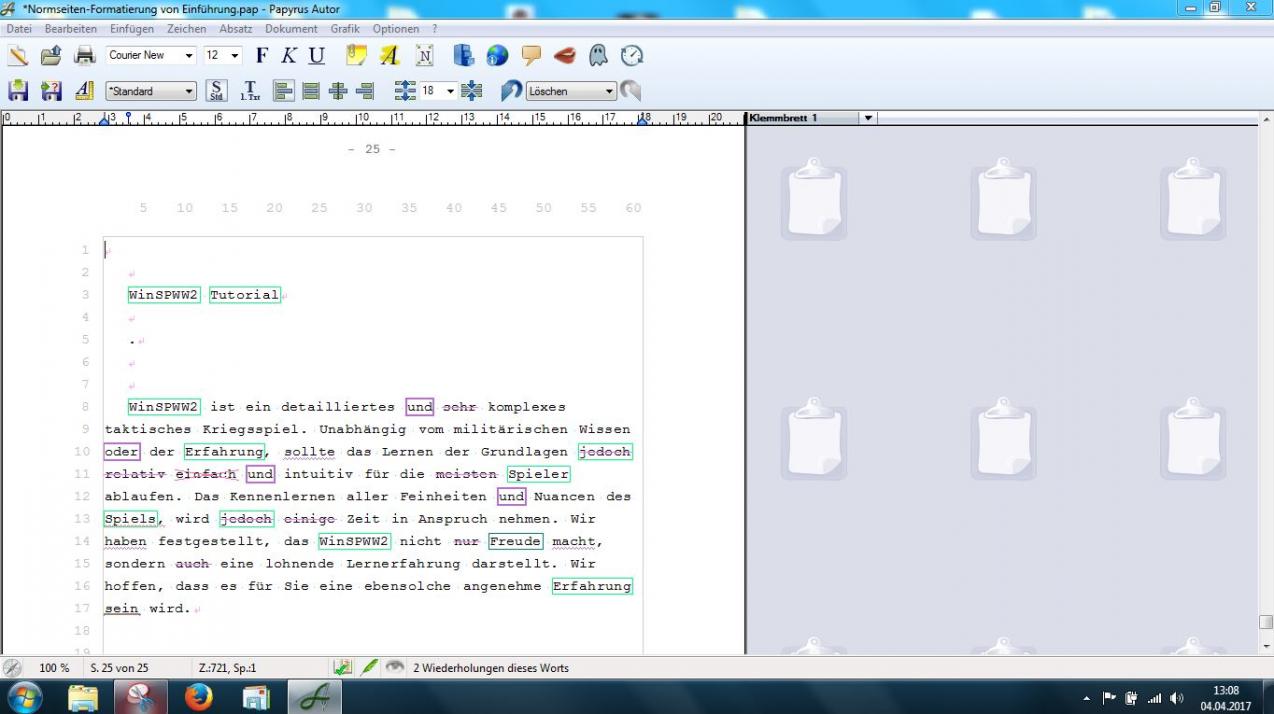Click the vertical scrollbar thumb on the right
This screenshot has width=1274, height=714.
(x=1266, y=622)
